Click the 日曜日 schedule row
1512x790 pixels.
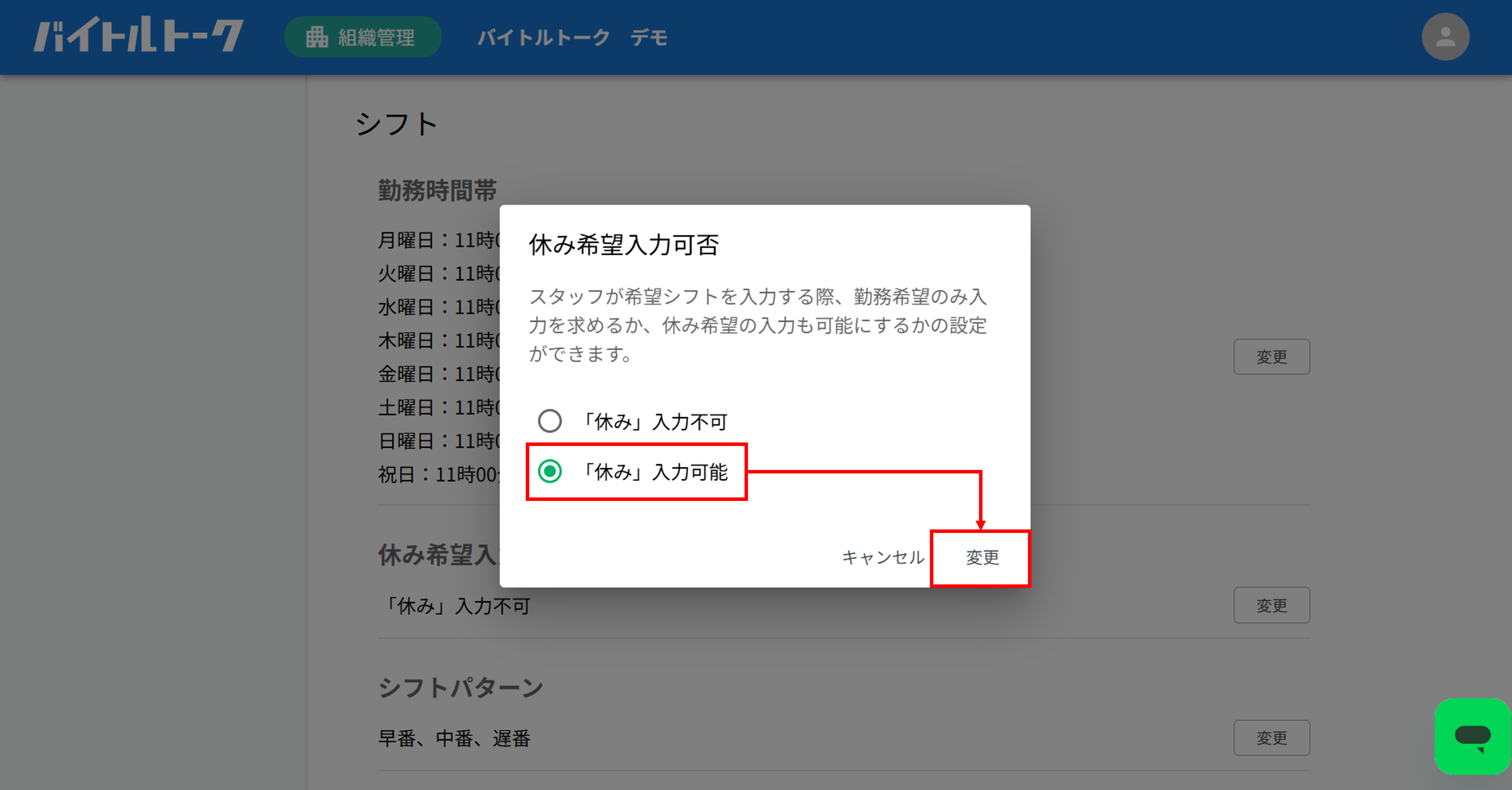[439, 440]
